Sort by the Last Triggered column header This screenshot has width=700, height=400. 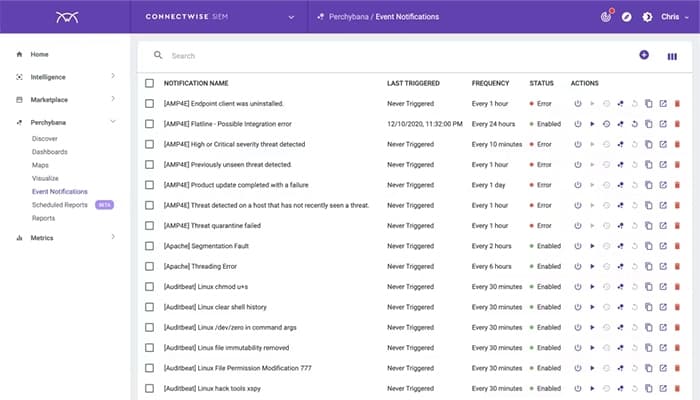[x=413, y=83]
